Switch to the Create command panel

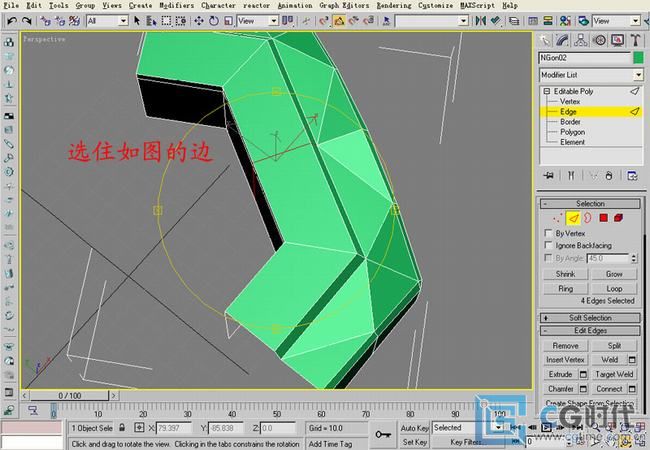(544, 40)
